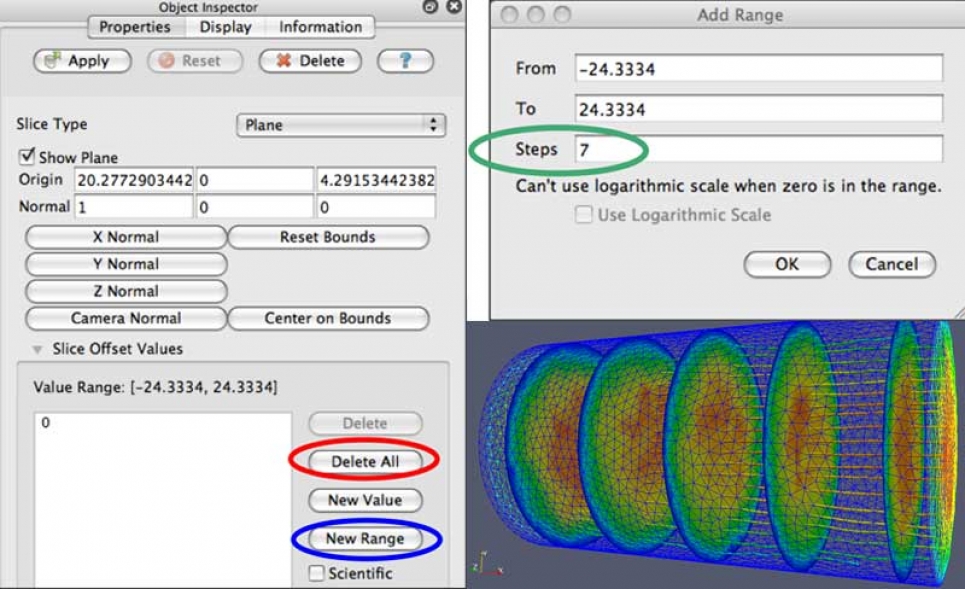Click the Apply button with green icon
This screenshot has height=589, width=965.
click(82, 61)
